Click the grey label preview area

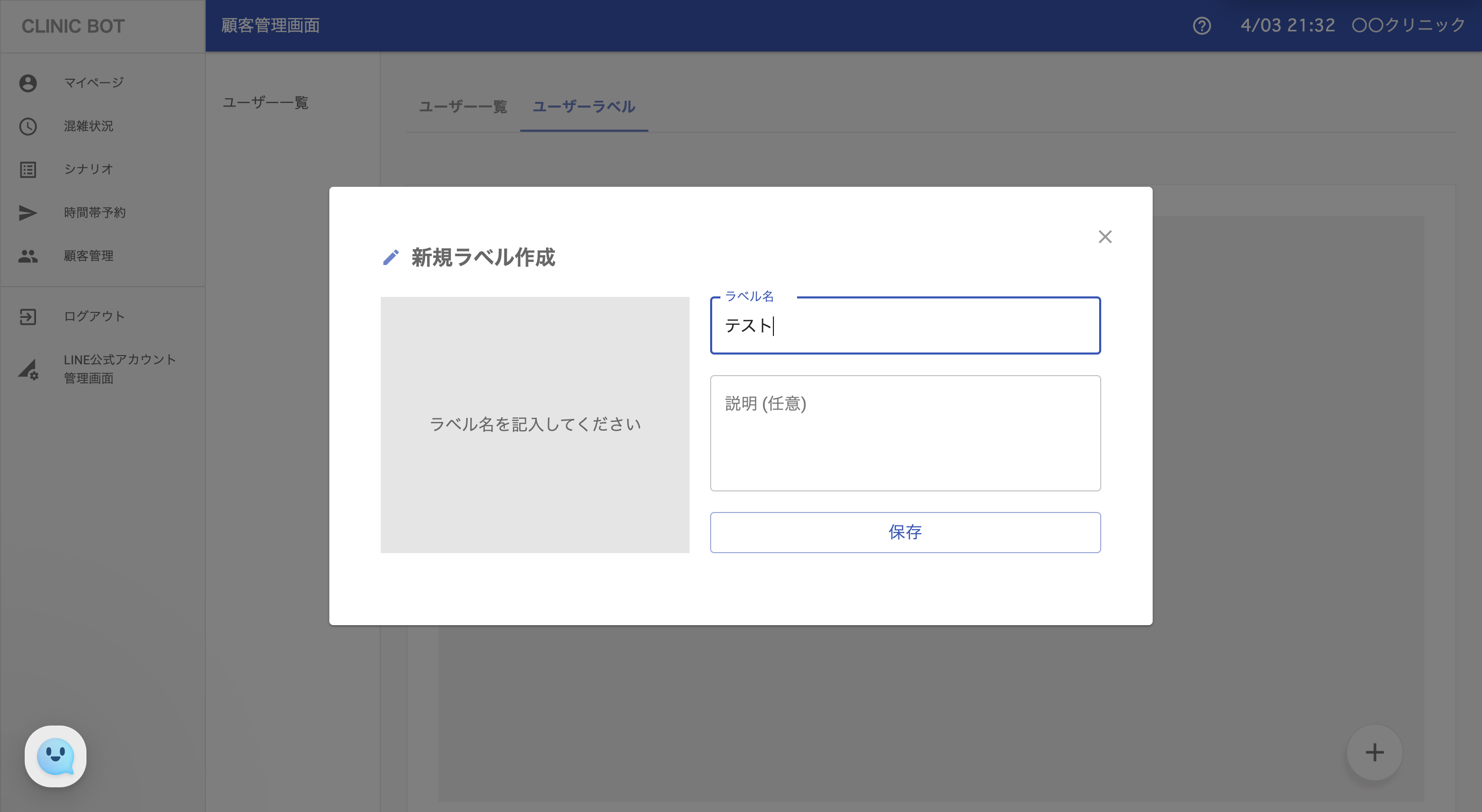(535, 425)
